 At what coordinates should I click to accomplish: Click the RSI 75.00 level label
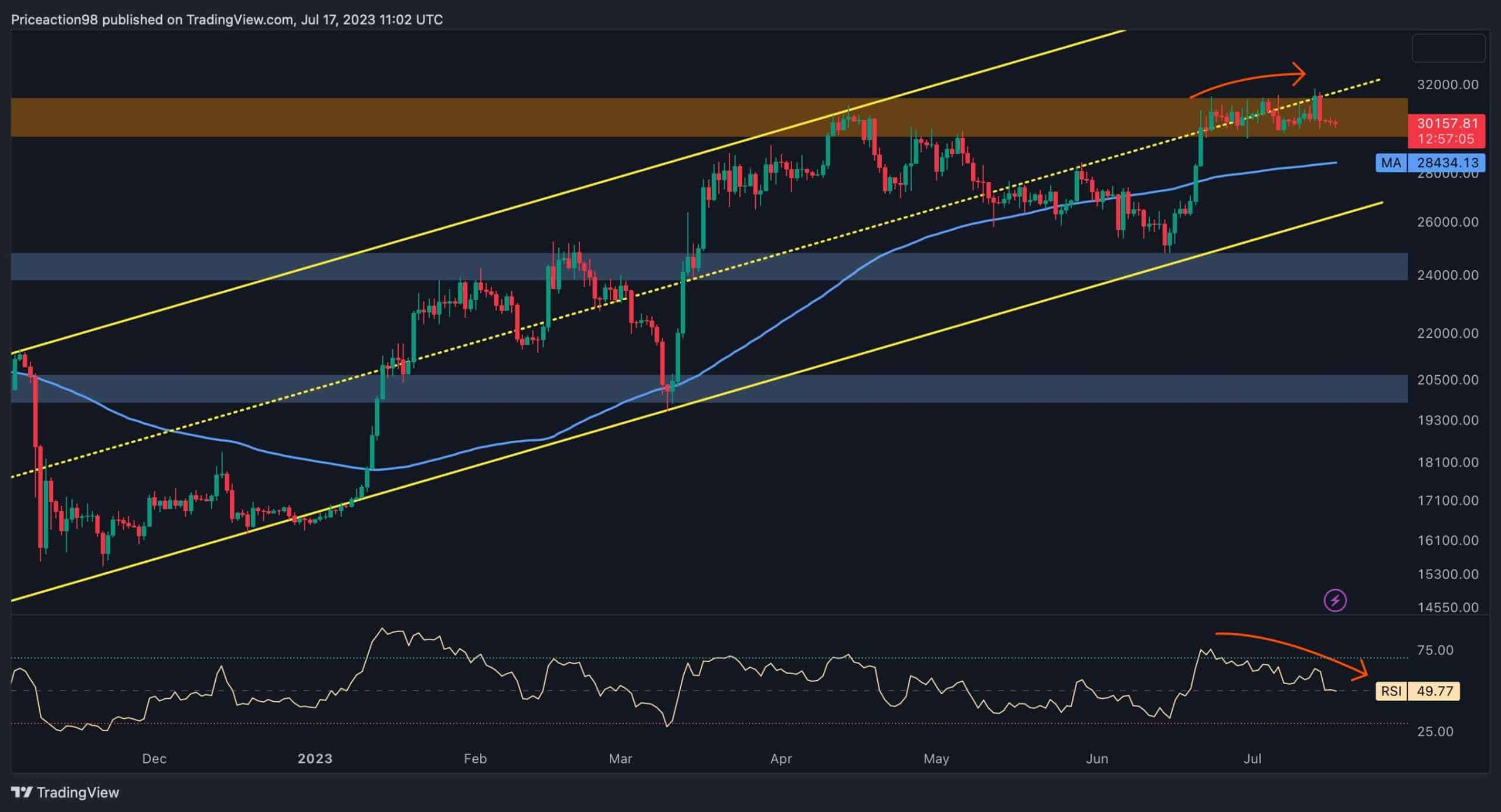coord(1435,650)
